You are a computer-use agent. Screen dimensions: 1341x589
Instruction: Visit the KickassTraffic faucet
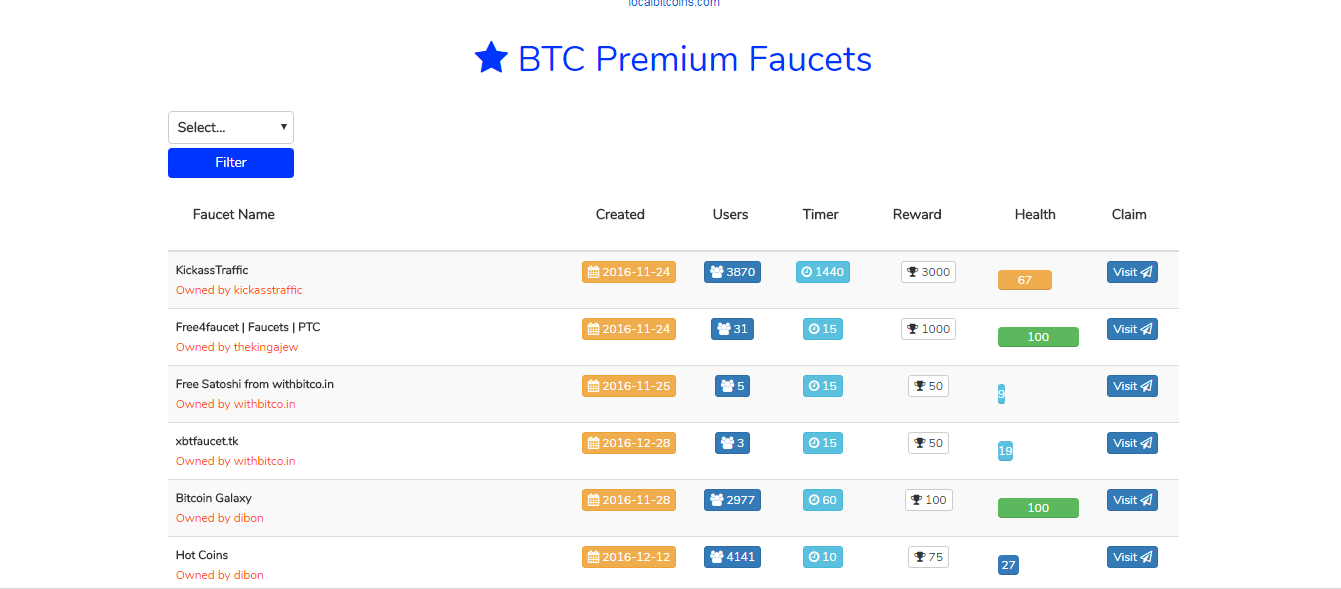point(1132,272)
